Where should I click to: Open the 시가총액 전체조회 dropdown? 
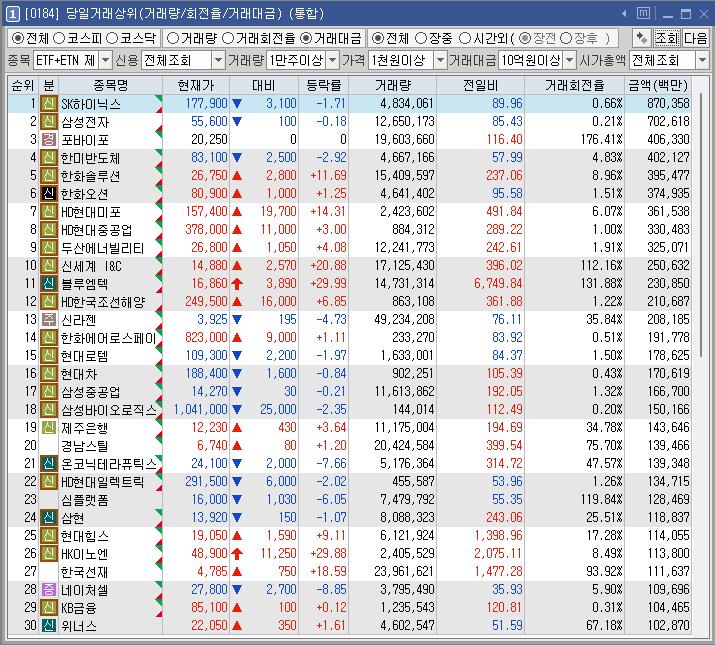click(x=702, y=60)
